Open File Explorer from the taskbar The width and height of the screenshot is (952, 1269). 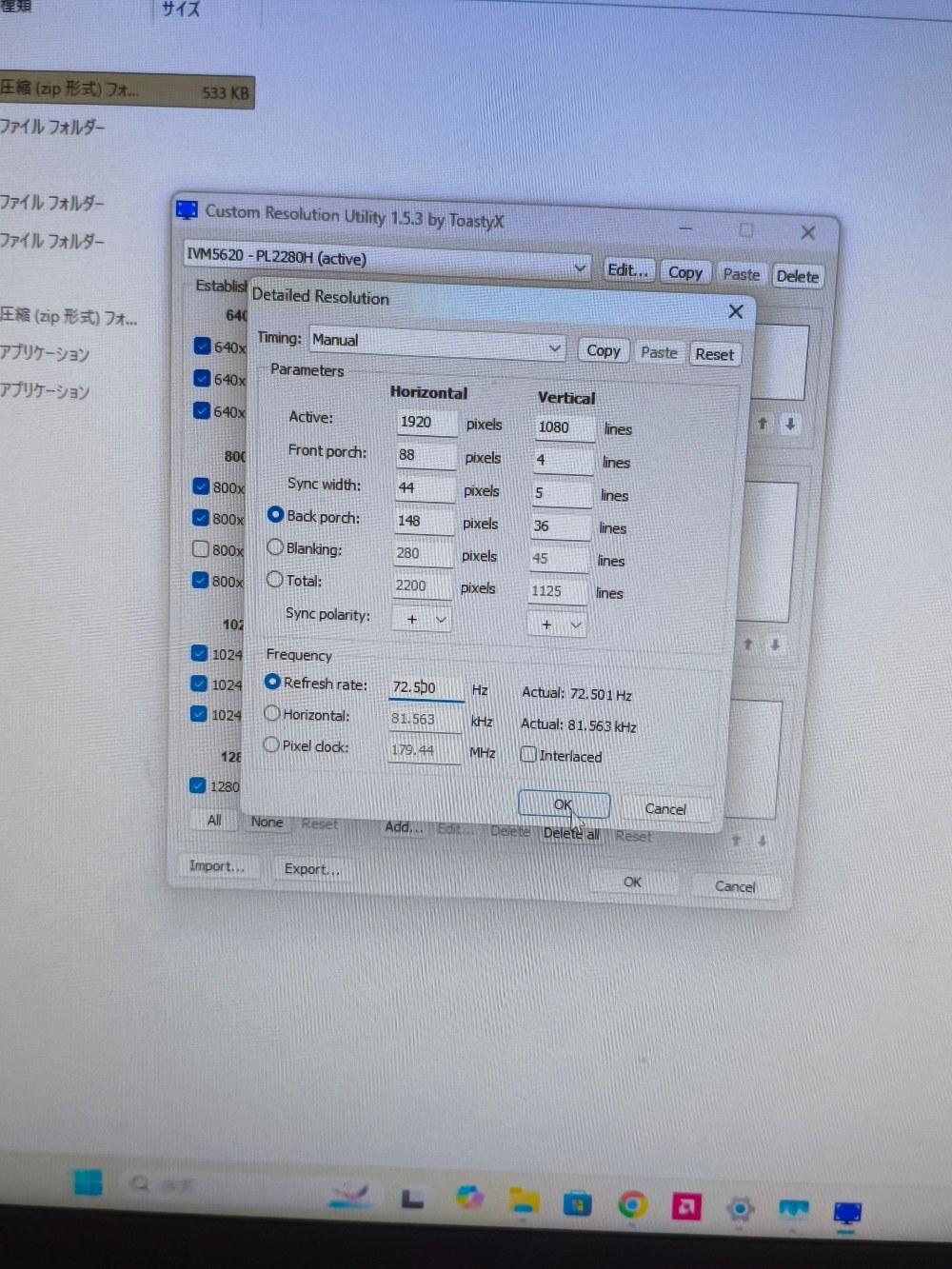[523, 1201]
